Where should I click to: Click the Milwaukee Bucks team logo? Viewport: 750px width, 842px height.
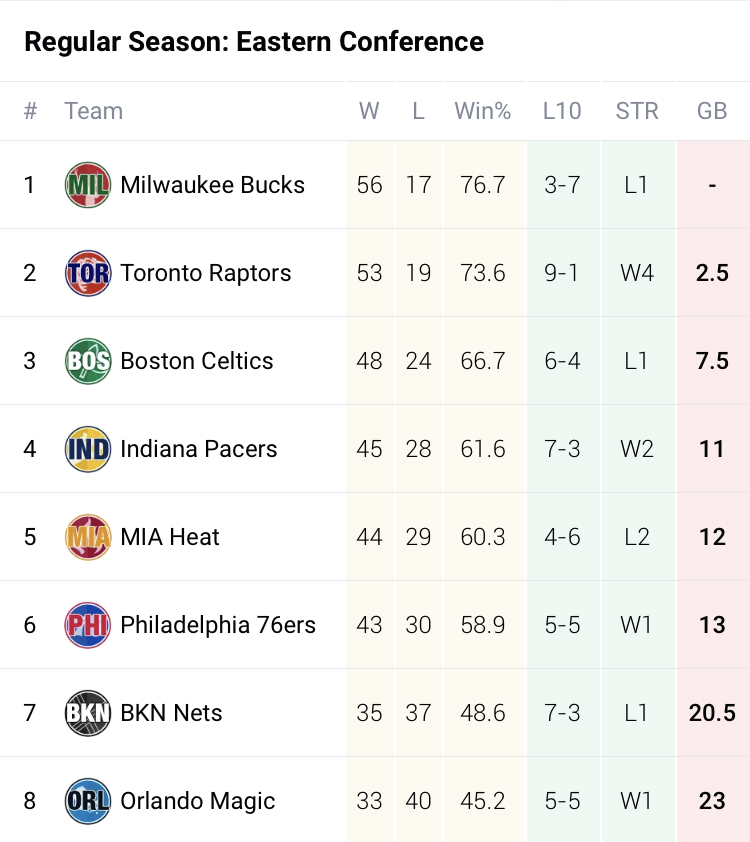pos(88,185)
